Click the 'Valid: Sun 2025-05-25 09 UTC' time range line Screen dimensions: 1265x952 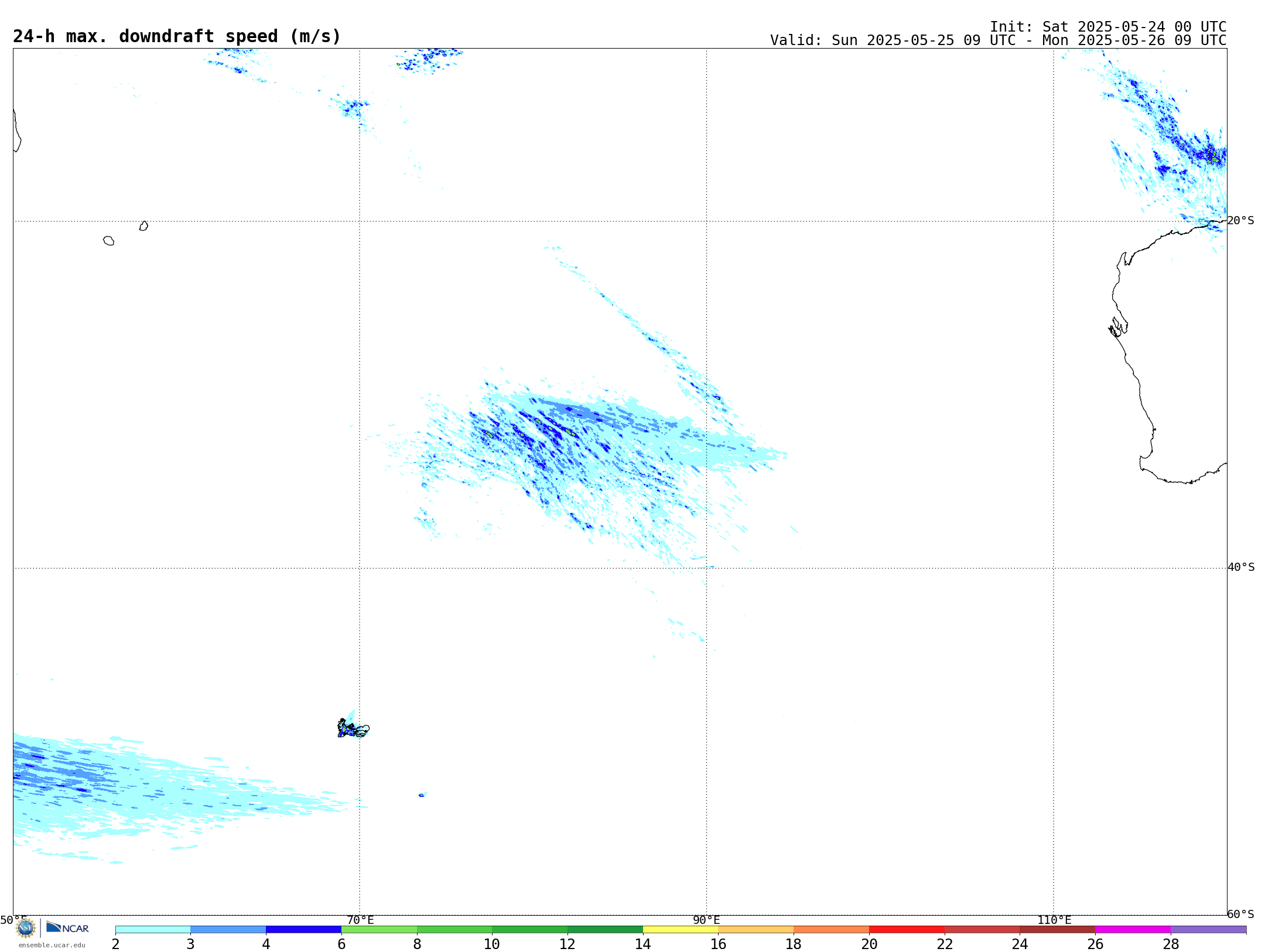[998, 40]
